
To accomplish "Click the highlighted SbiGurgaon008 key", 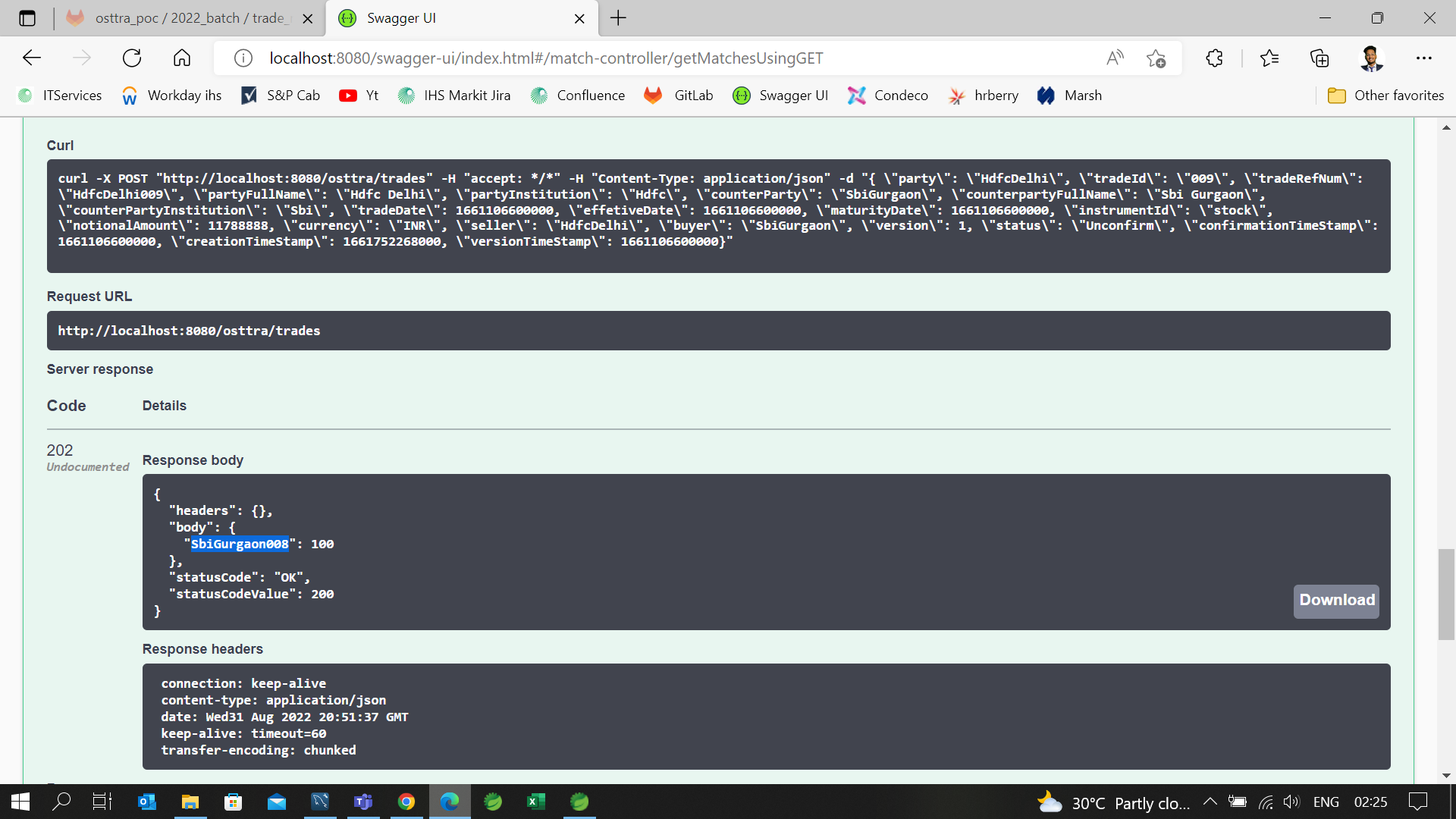I will tap(240, 544).
